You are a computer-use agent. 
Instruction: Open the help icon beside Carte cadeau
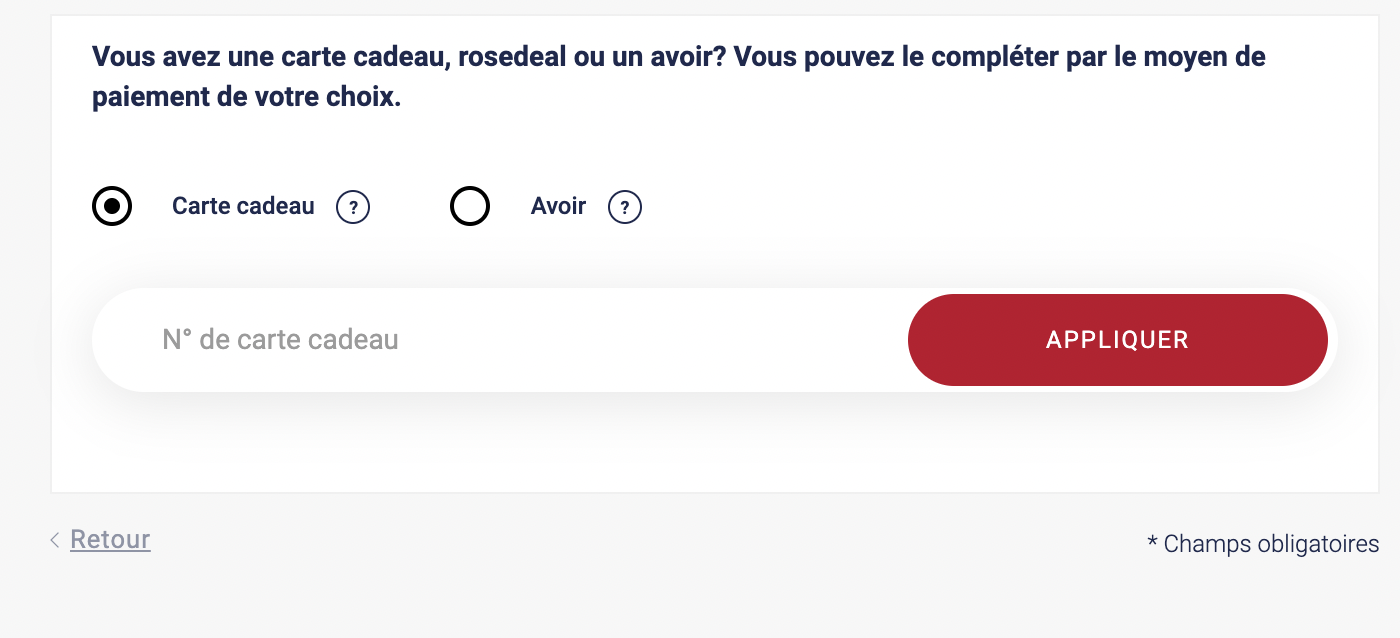pos(353,208)
